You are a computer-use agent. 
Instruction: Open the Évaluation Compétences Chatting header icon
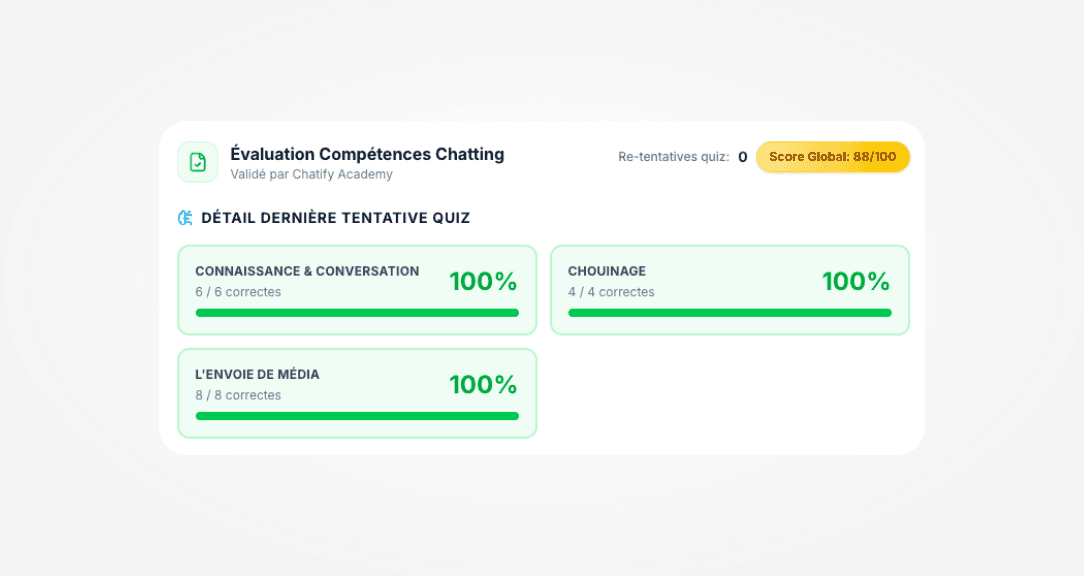coord(197,162)
